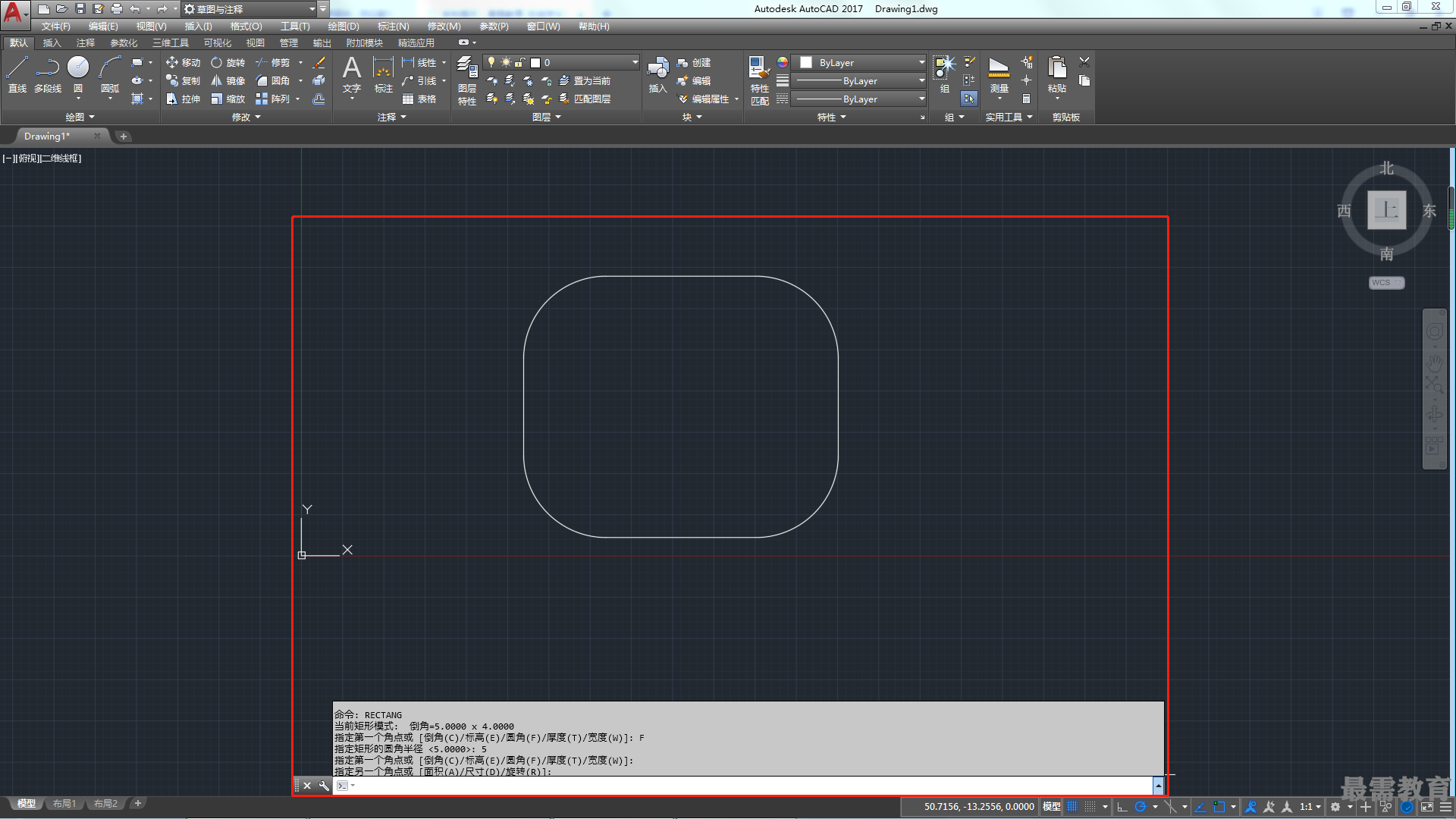
Task: Click the Dimension (标注) tool
Action: pyautogui.click(x=384, y=74)
